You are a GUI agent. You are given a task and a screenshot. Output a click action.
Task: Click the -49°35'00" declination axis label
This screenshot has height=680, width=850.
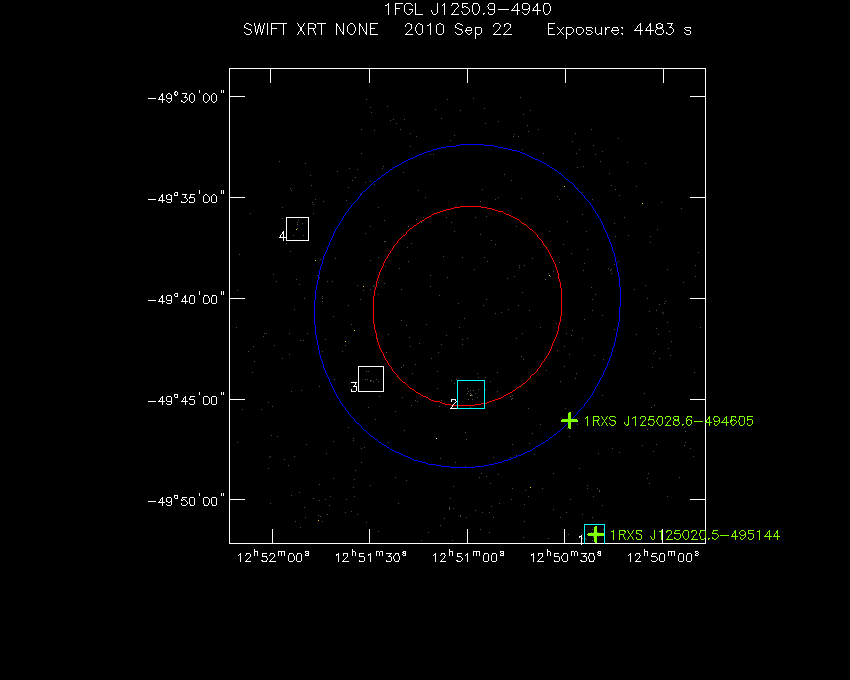coord(186,198)
